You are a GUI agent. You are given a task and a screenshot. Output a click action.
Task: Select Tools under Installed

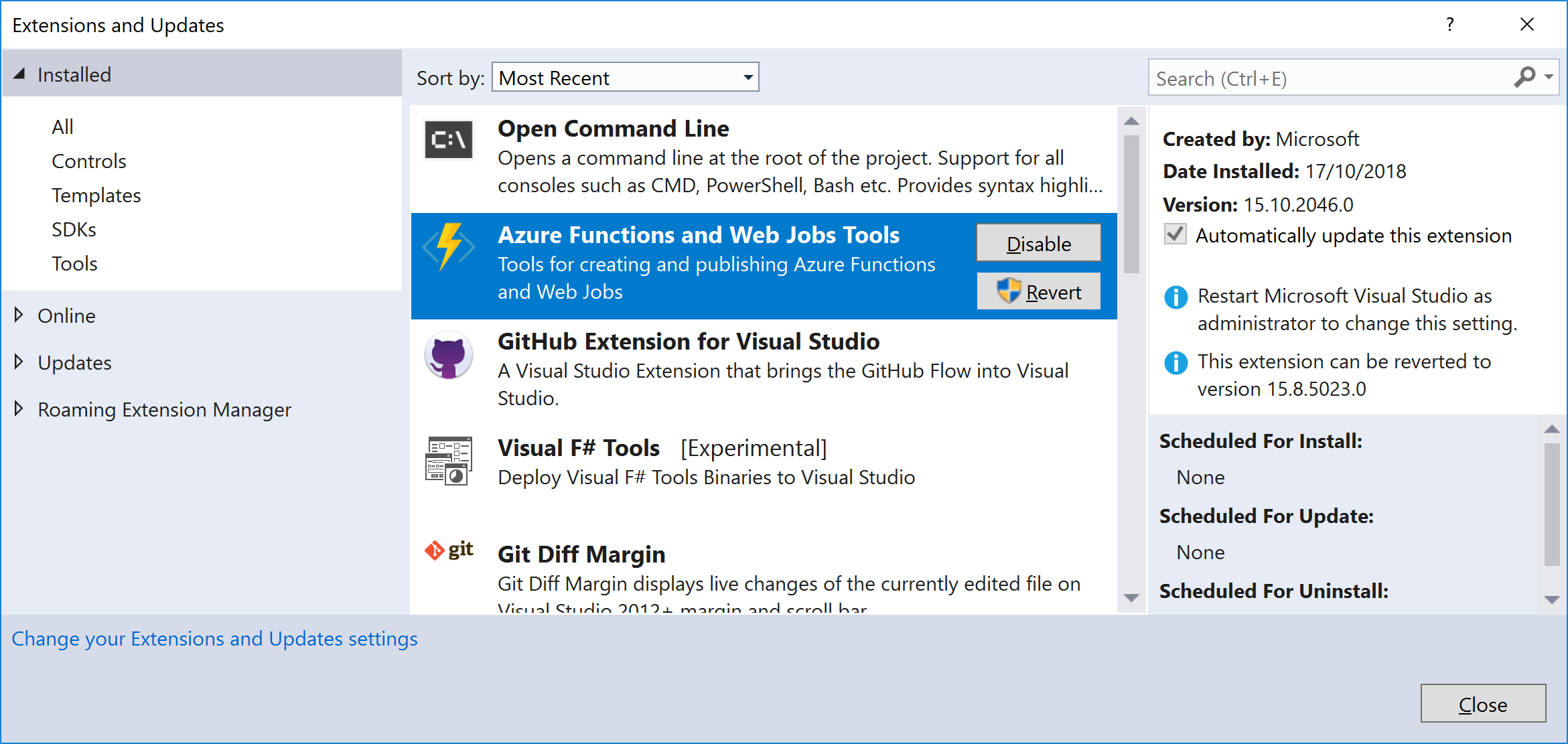pos(74,263)
